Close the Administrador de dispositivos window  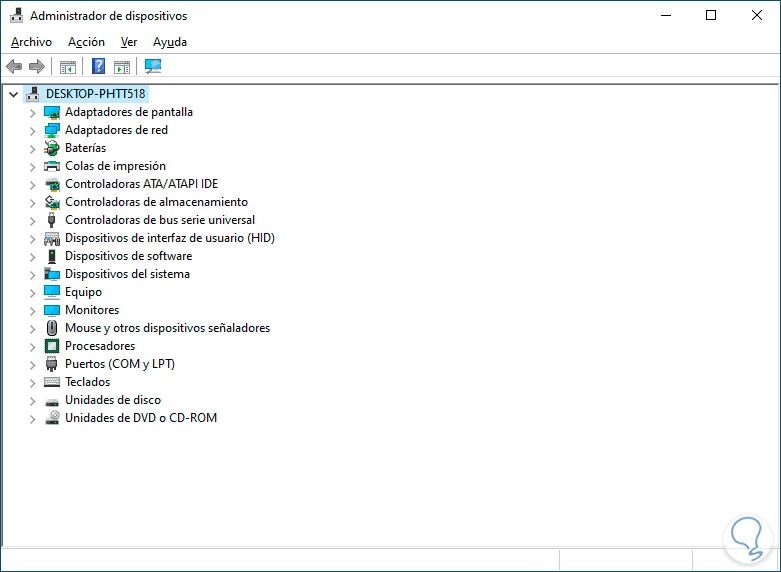(757, 15)
